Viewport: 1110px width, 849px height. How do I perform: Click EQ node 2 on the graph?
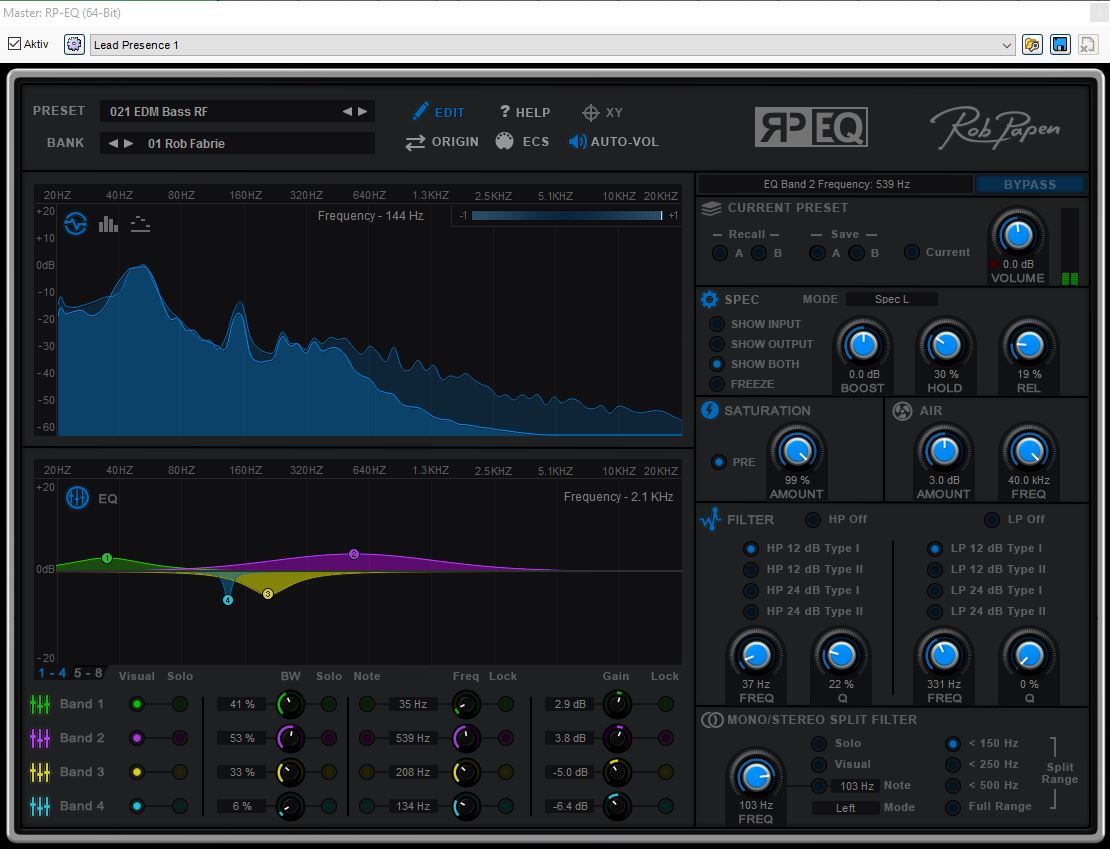pyautogui.click(x=354, y=554)
